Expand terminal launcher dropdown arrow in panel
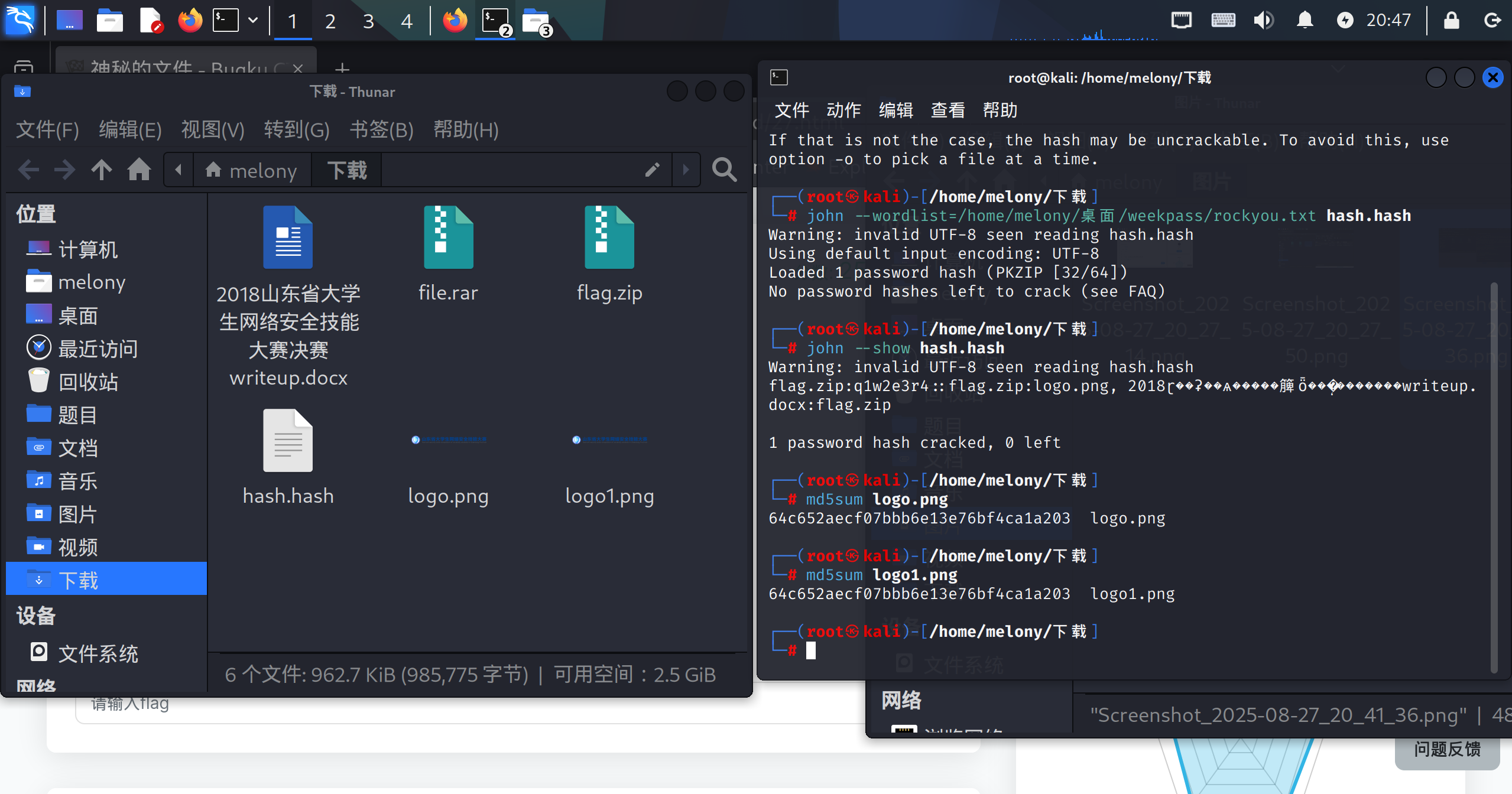 pos(253,20)
